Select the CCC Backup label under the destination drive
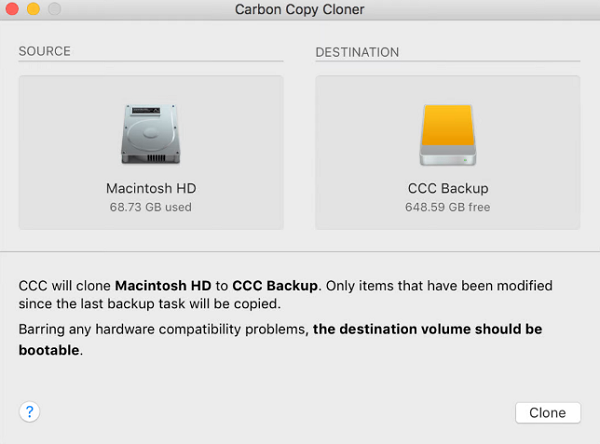The image size is (600, 444). [x=448, y=188]
